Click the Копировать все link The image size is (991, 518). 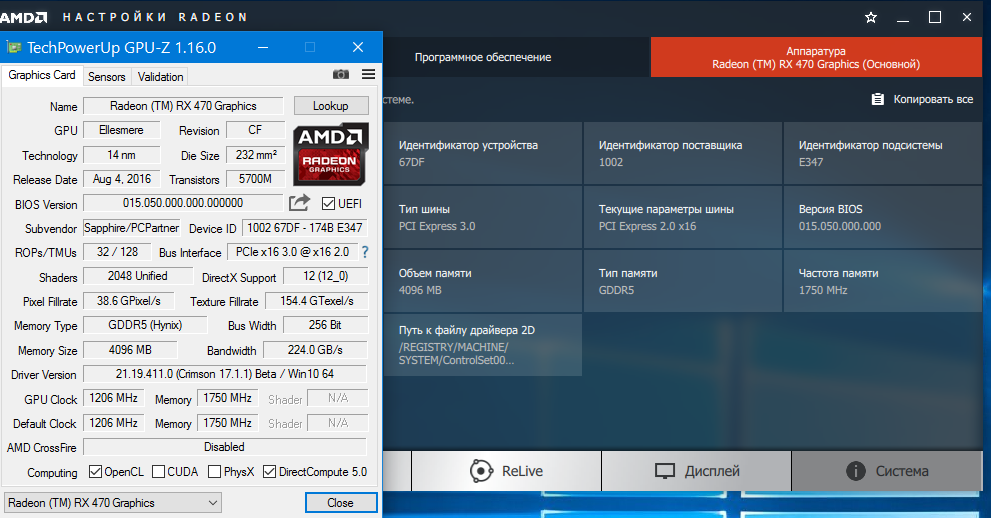click(x=933, y=99)
